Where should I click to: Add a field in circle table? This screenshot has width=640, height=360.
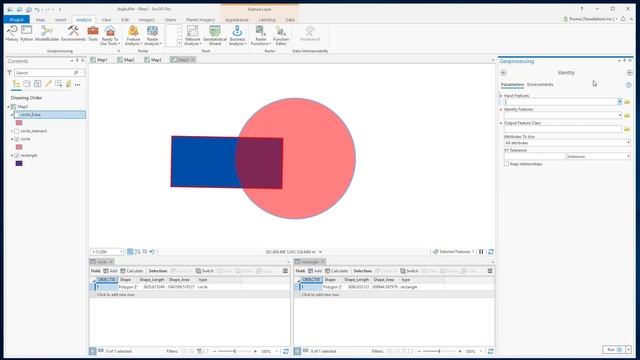[110, 271]
